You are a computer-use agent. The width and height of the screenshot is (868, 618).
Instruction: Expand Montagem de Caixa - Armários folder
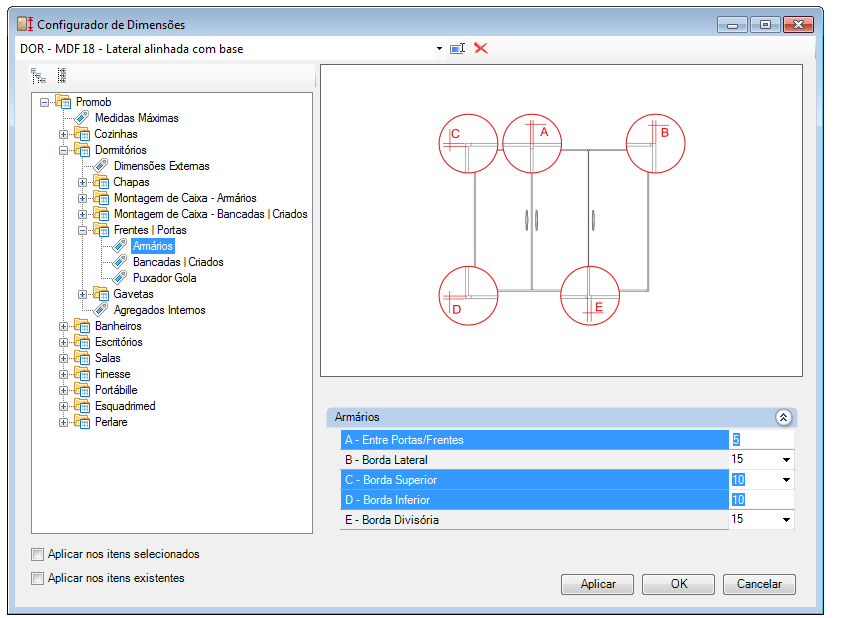tap(82, 199)
